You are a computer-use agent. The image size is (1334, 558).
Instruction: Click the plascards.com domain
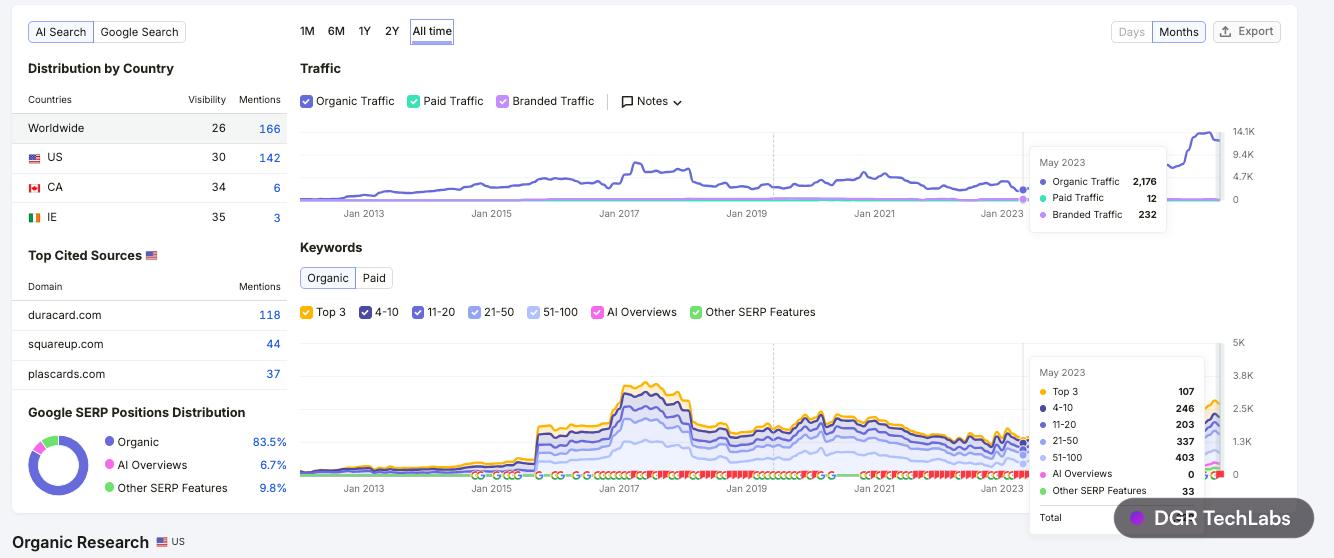(x=66, y=374)
